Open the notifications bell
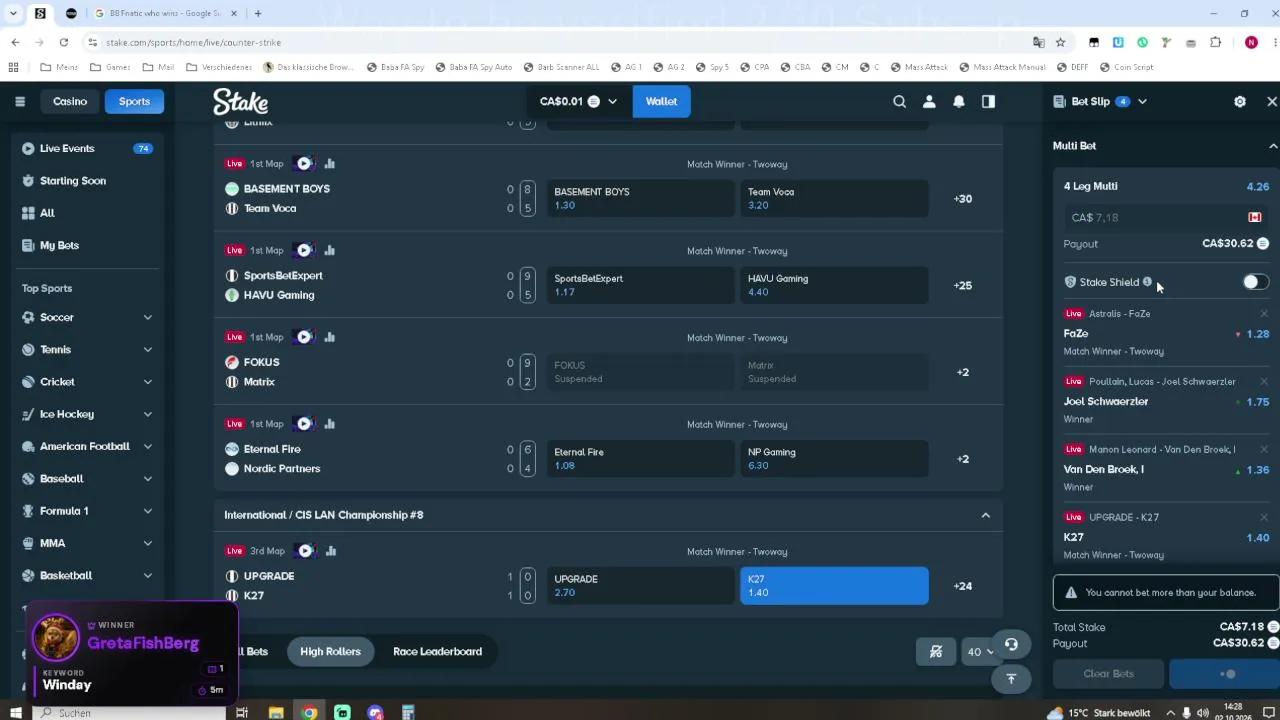The width and height of the screenshot is (1280, 720). (959, 101)
